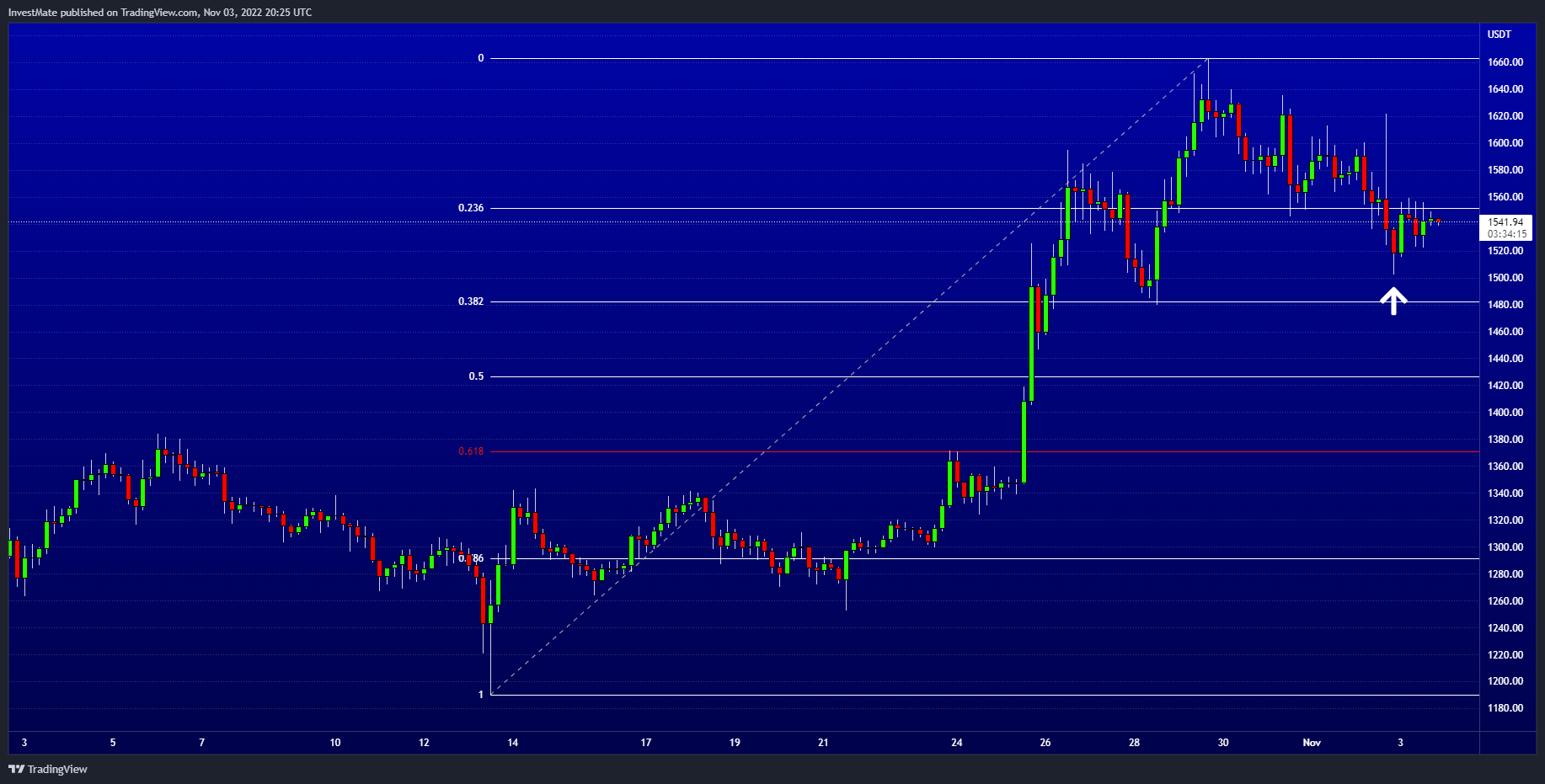
Task: Click the date axis label 30
Action: click(x=1223, y=743)
